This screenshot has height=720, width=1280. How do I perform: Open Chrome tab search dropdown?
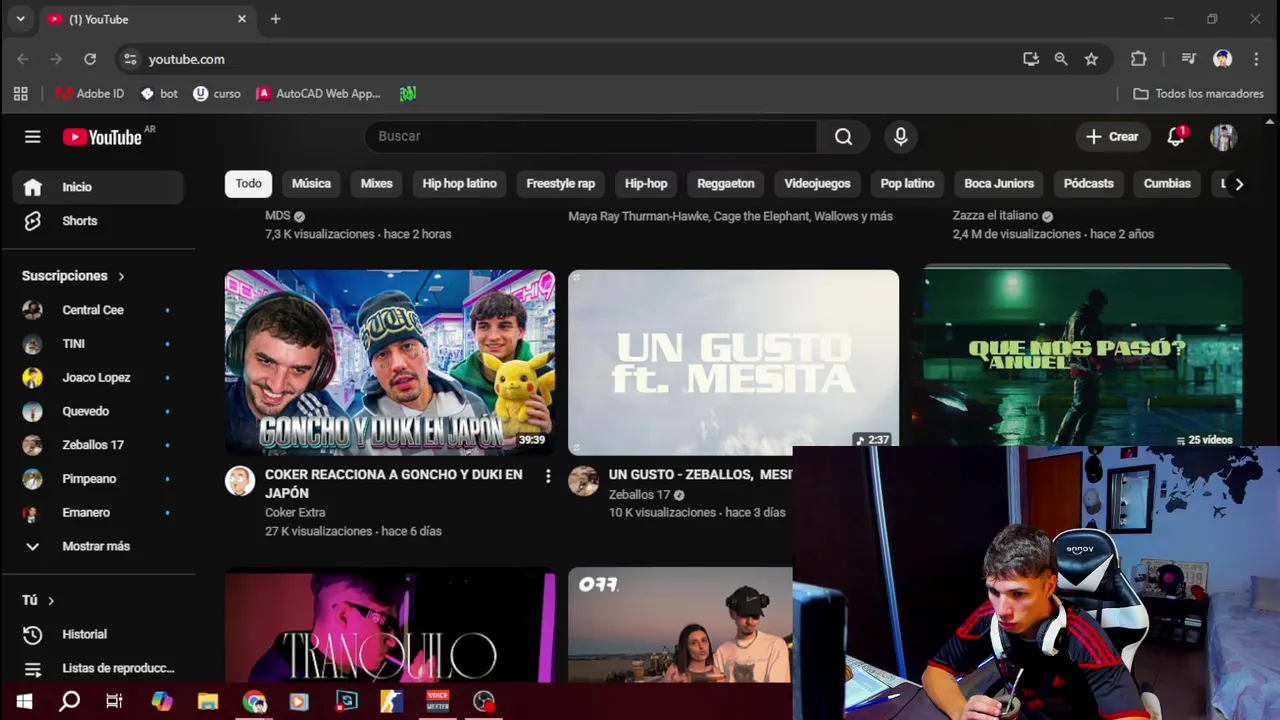point(20,19)
